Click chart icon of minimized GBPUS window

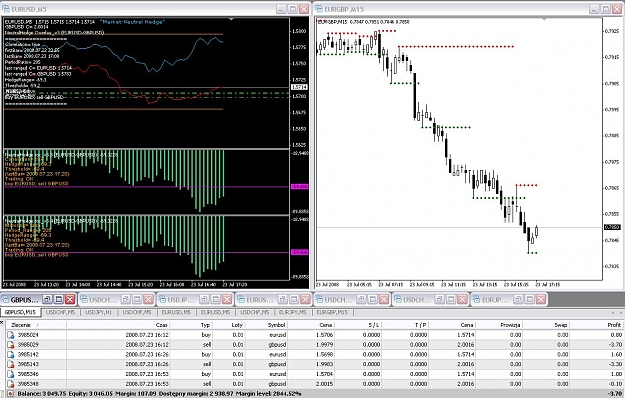6,300
